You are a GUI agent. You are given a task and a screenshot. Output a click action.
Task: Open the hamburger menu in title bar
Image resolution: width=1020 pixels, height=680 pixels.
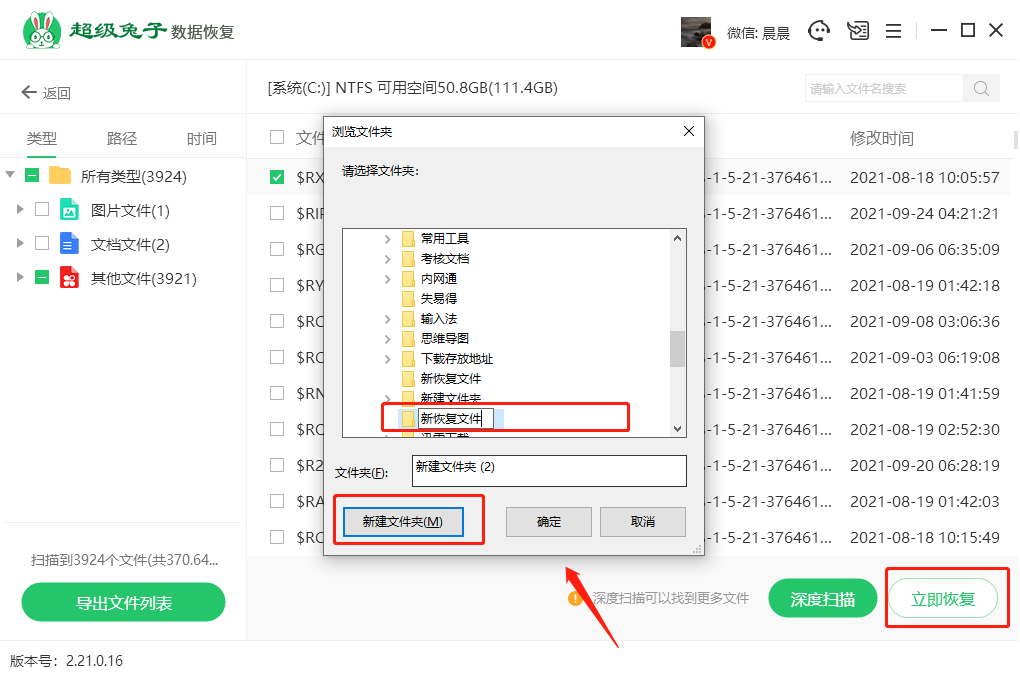(894, 31)
